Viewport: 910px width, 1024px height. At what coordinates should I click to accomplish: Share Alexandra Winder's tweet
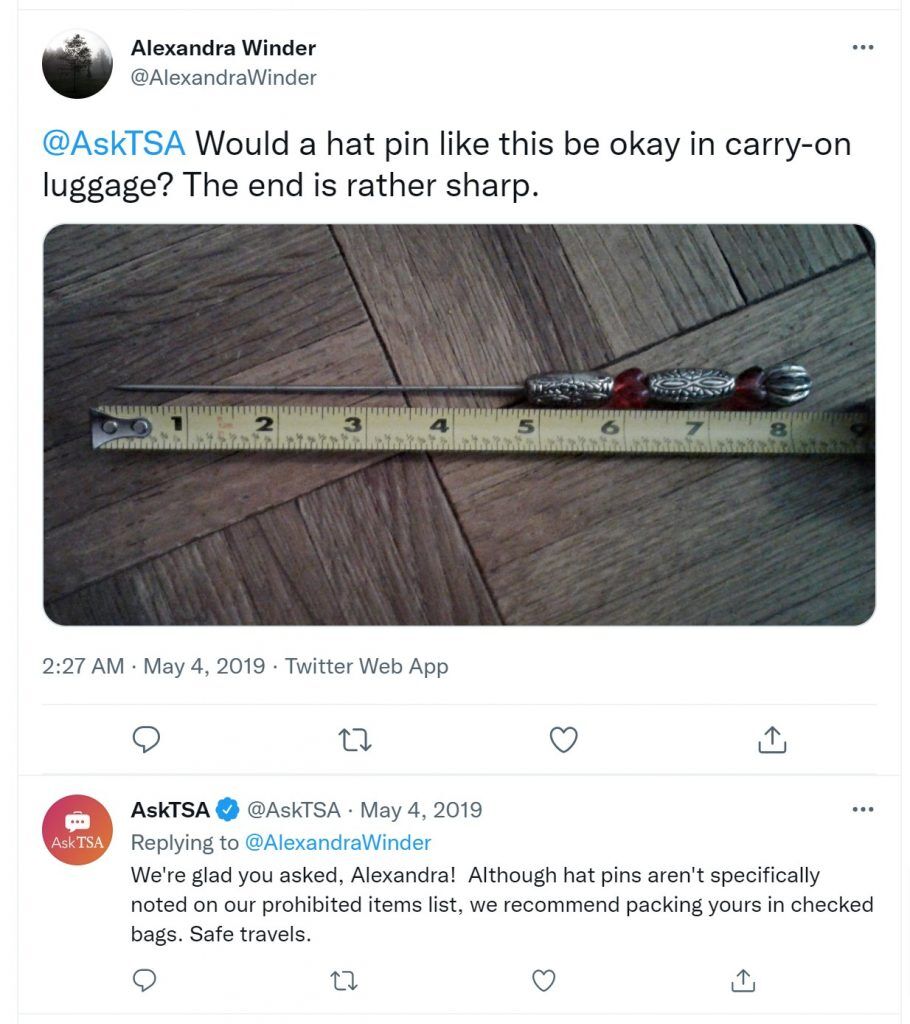(772, 739)
